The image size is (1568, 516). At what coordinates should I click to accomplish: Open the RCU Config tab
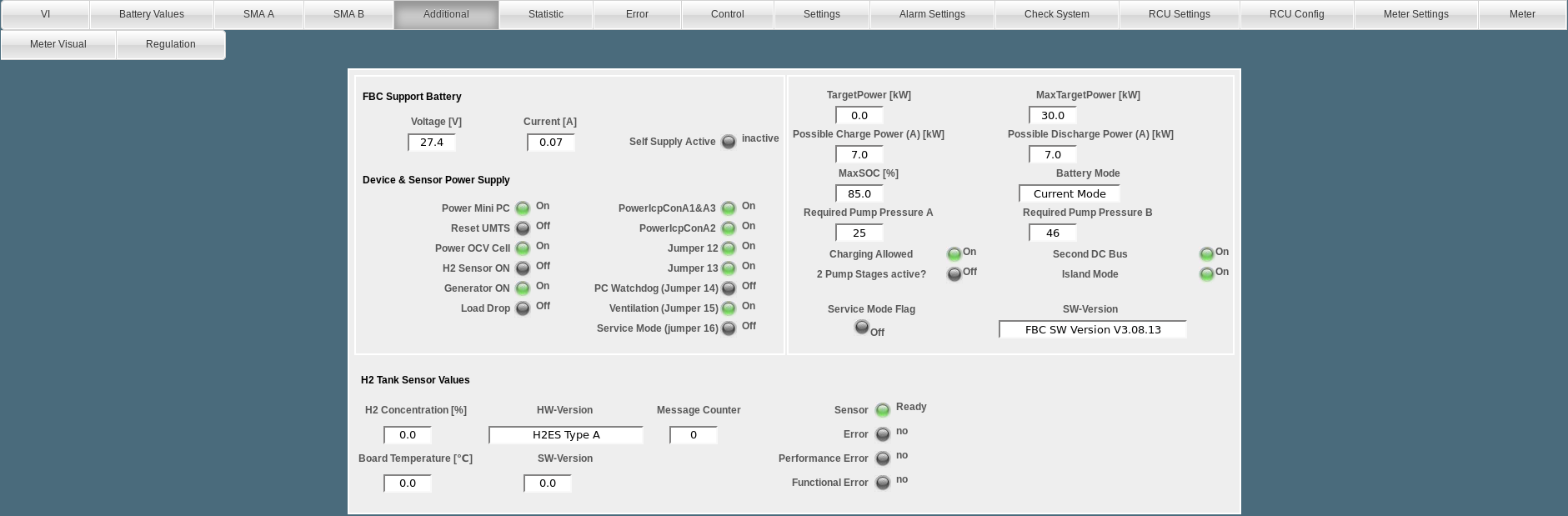coord(1297,14)
